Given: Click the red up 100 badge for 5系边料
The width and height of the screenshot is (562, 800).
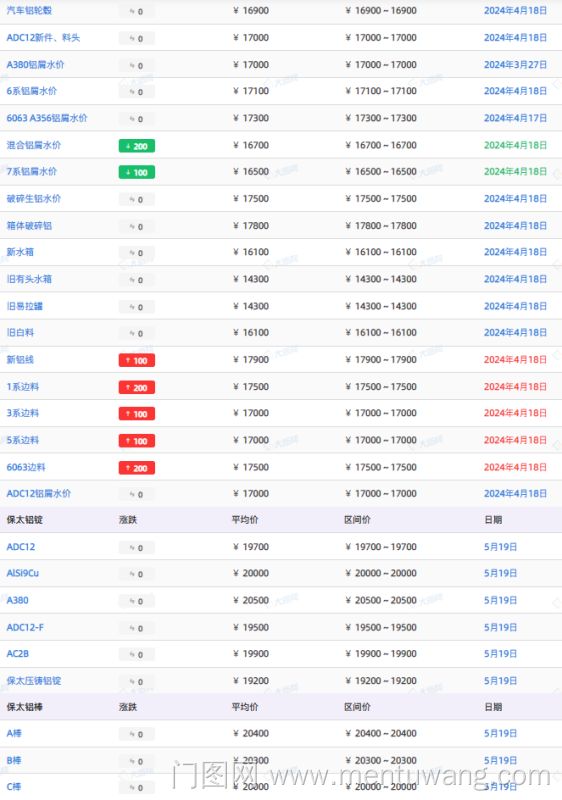Looking at the screenshot, I should [x=137, y=441].
